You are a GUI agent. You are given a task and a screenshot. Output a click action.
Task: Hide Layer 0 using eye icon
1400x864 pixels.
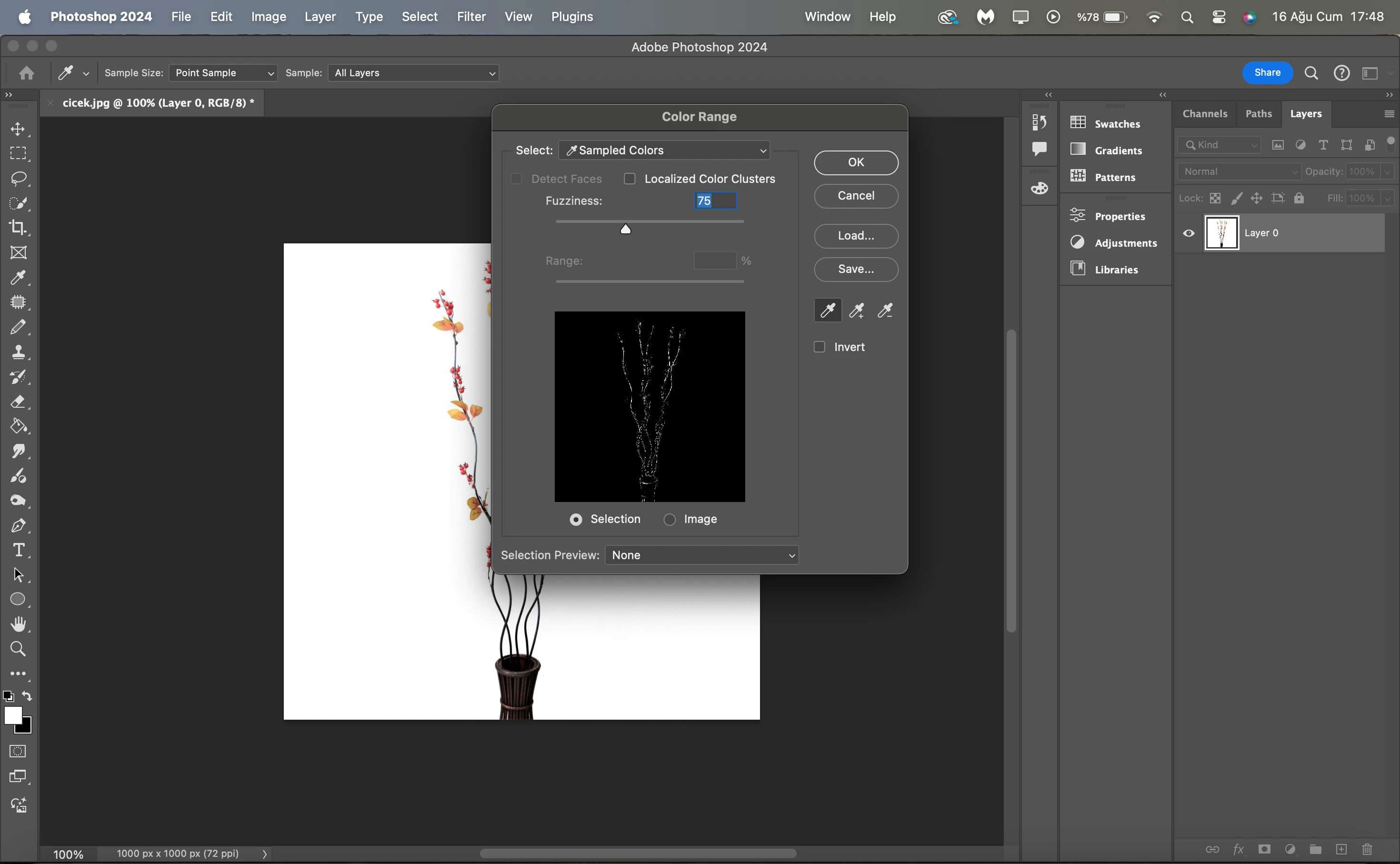(1189, 233)
